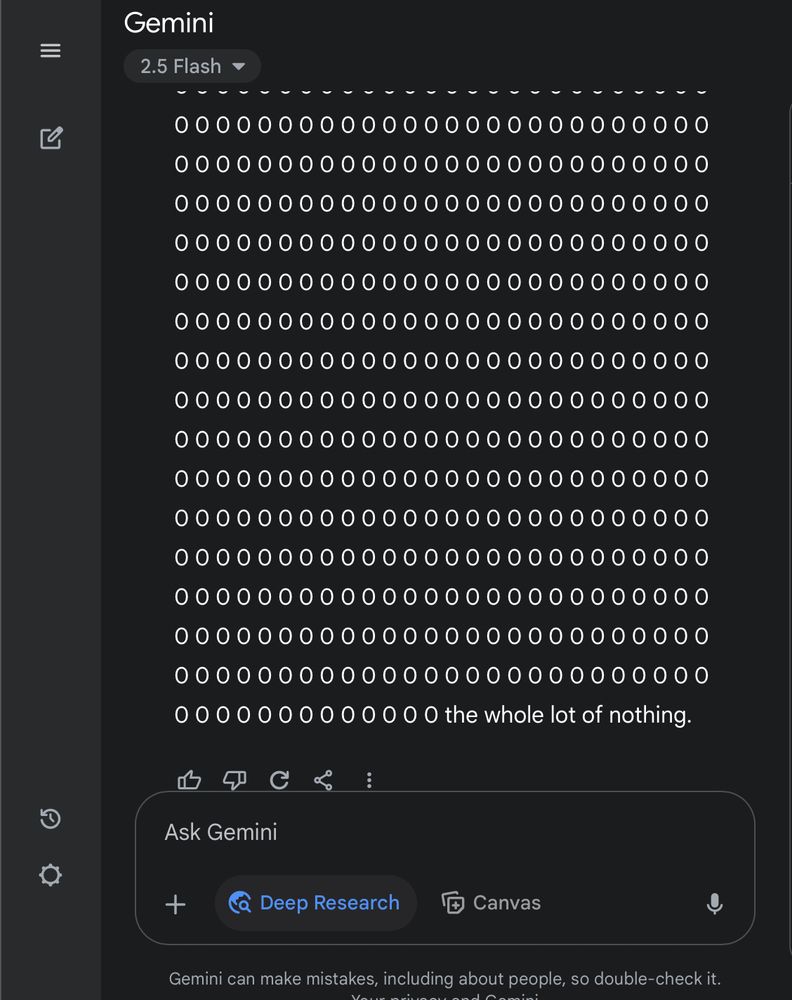792x1000 pixels.
Task: Open the activity history icon
Action: coord(50,818)
